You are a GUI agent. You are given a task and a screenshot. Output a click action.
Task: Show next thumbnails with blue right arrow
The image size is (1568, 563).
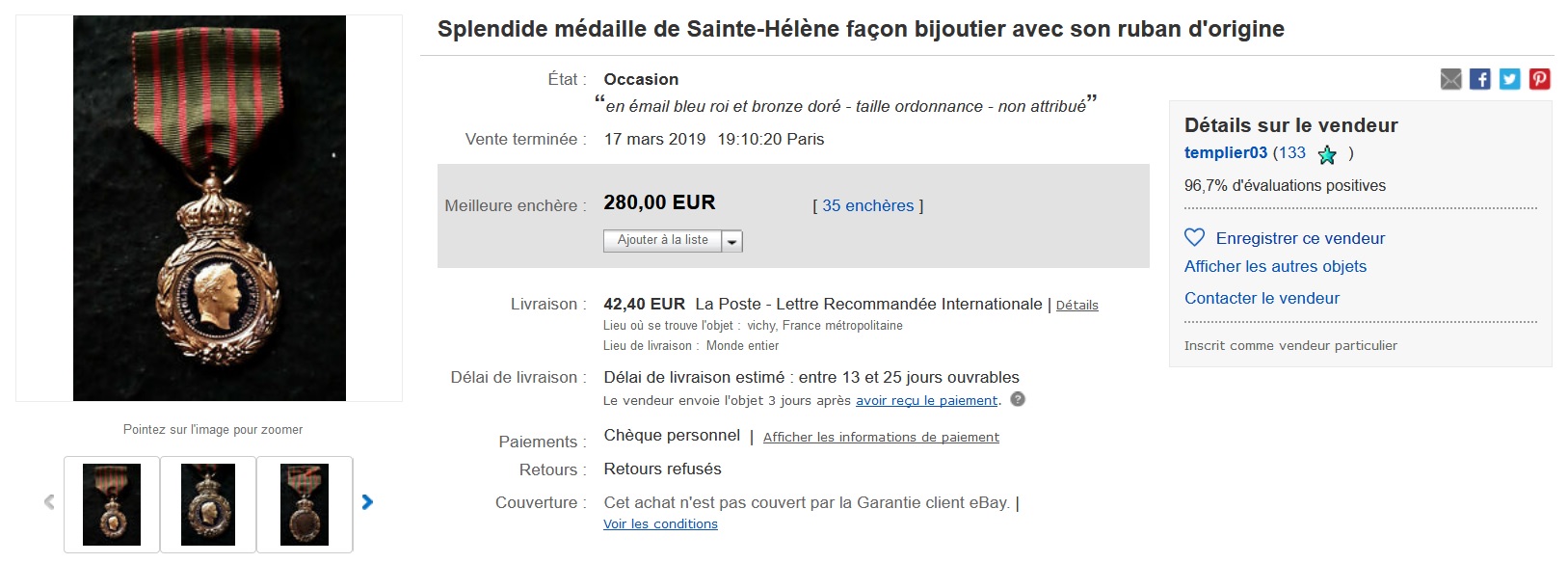(367, 502)
